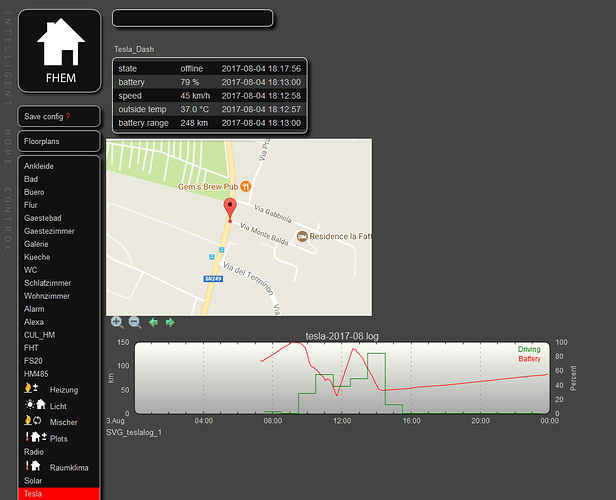Click the outside temp value '37.0 °C'
616x500 pixels.
click(195, 109)
